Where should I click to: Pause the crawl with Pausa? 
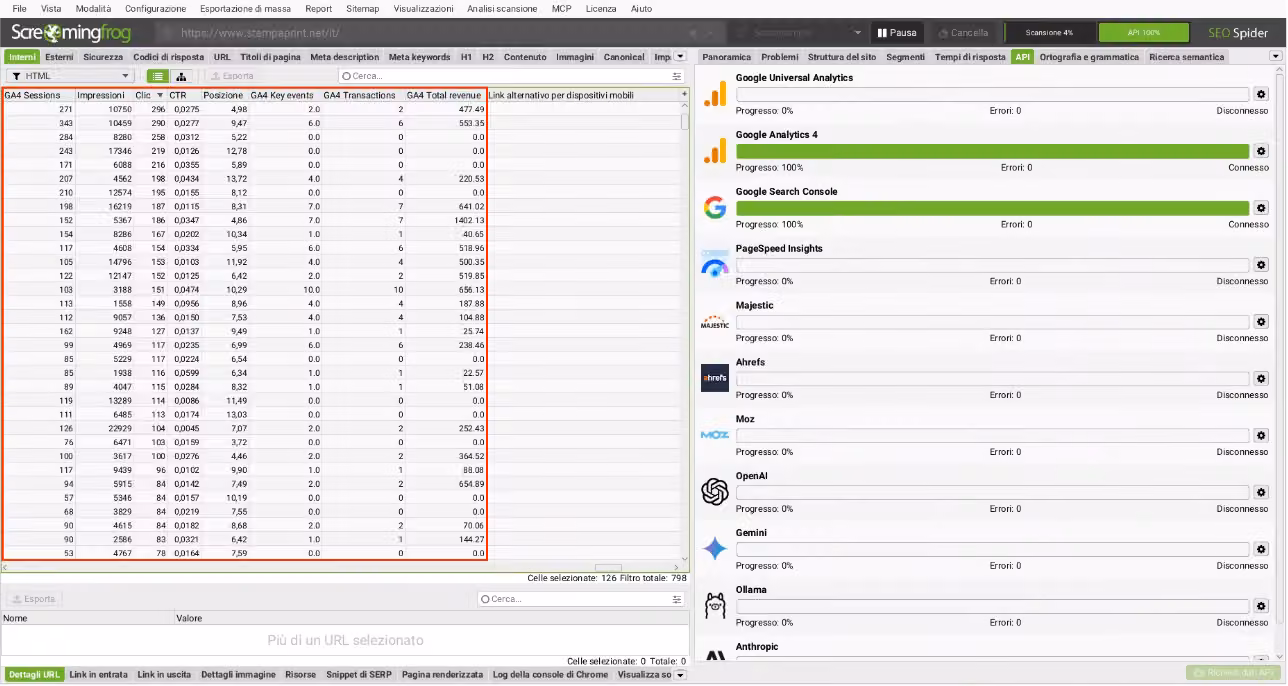click(897, 33)
